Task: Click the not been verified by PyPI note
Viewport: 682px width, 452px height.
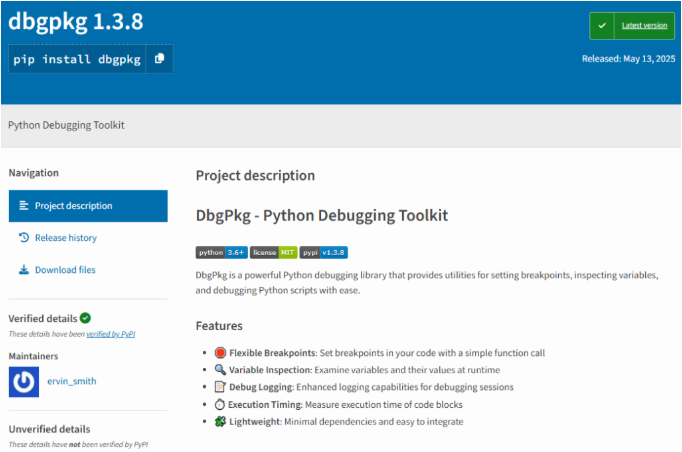Action: (x=78, y=445)
